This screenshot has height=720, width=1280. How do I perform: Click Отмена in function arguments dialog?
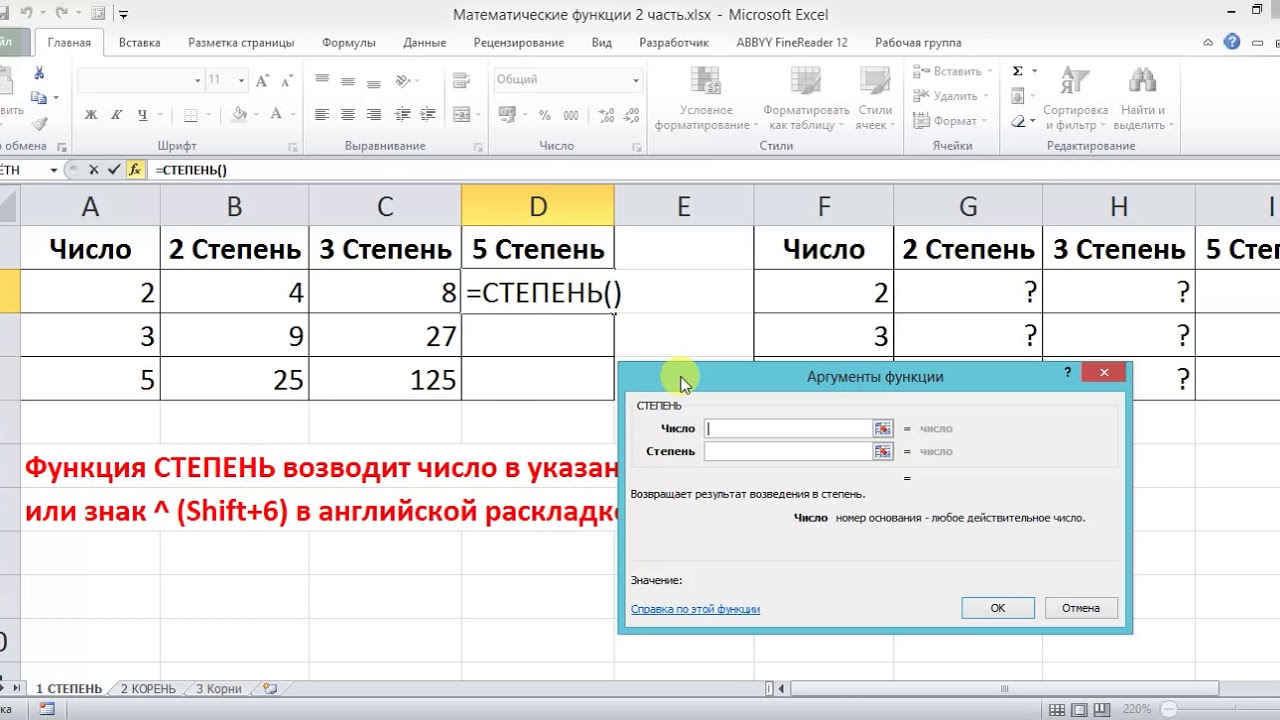[1081, 608]
